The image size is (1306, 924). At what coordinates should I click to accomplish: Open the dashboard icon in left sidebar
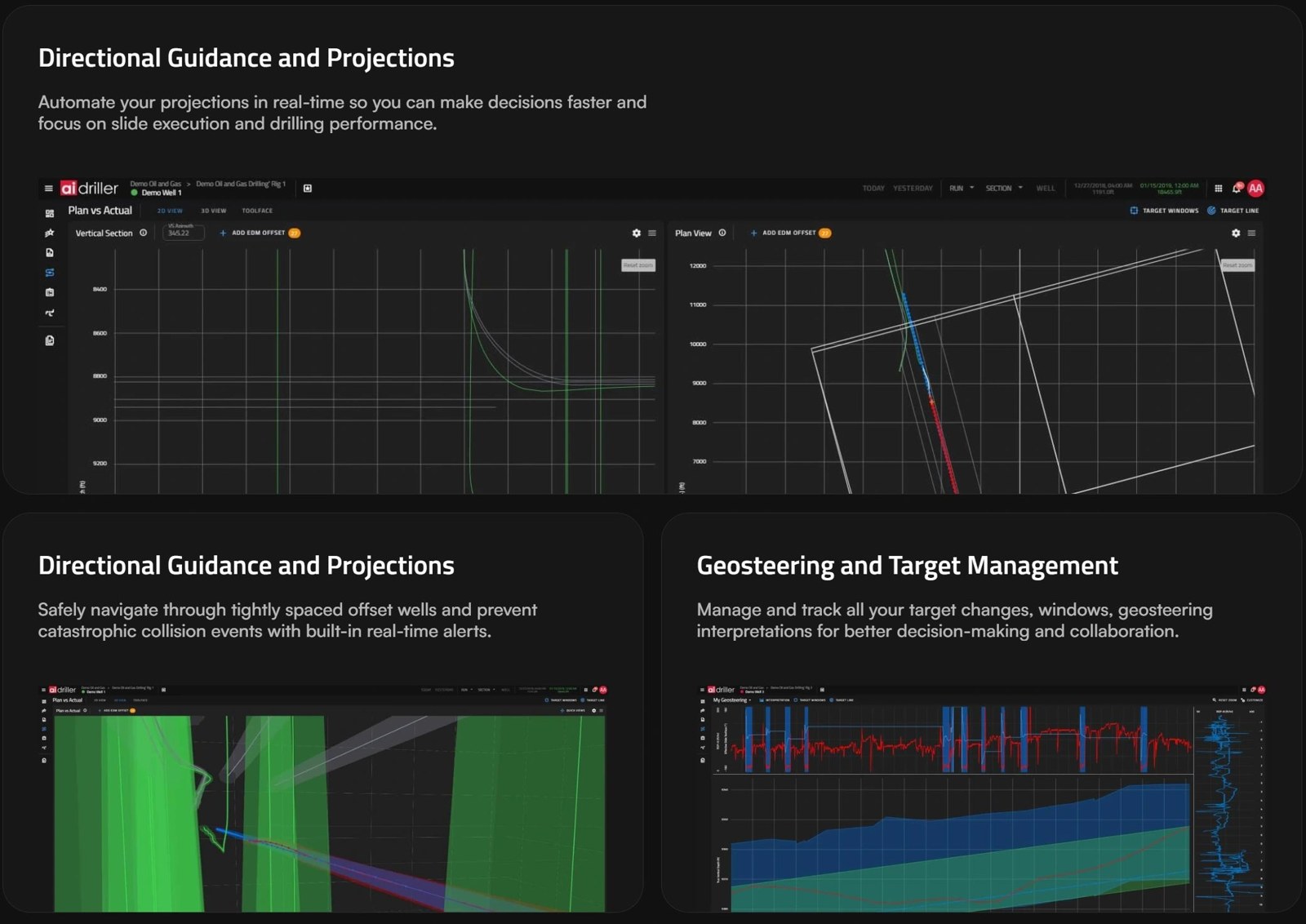pyautogui.click(x=50, y=213)
